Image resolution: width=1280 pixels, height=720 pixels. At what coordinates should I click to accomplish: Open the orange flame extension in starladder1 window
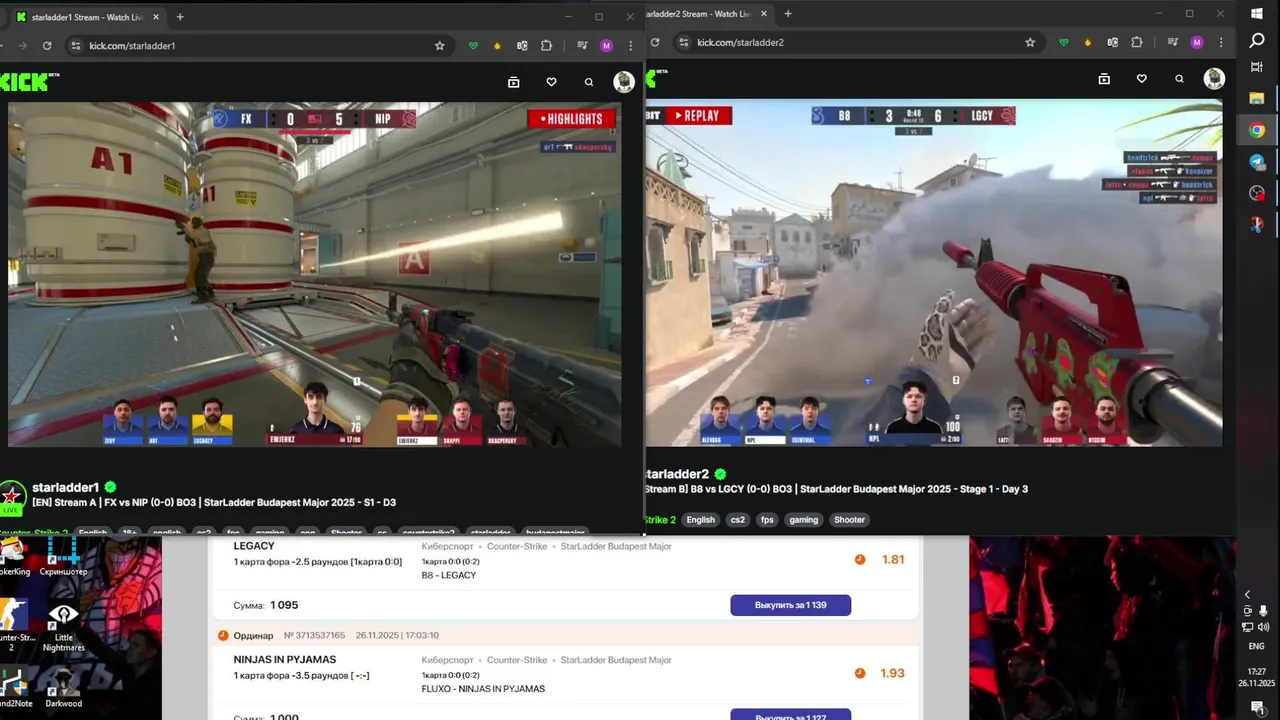[x=498, y=45]
